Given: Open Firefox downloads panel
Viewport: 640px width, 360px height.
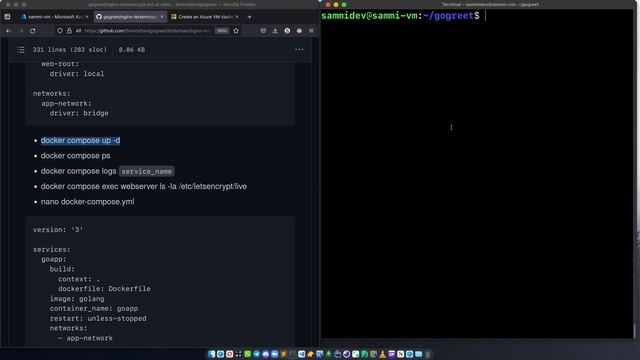Looking at the screenshot, I should (x=275, y=31).
